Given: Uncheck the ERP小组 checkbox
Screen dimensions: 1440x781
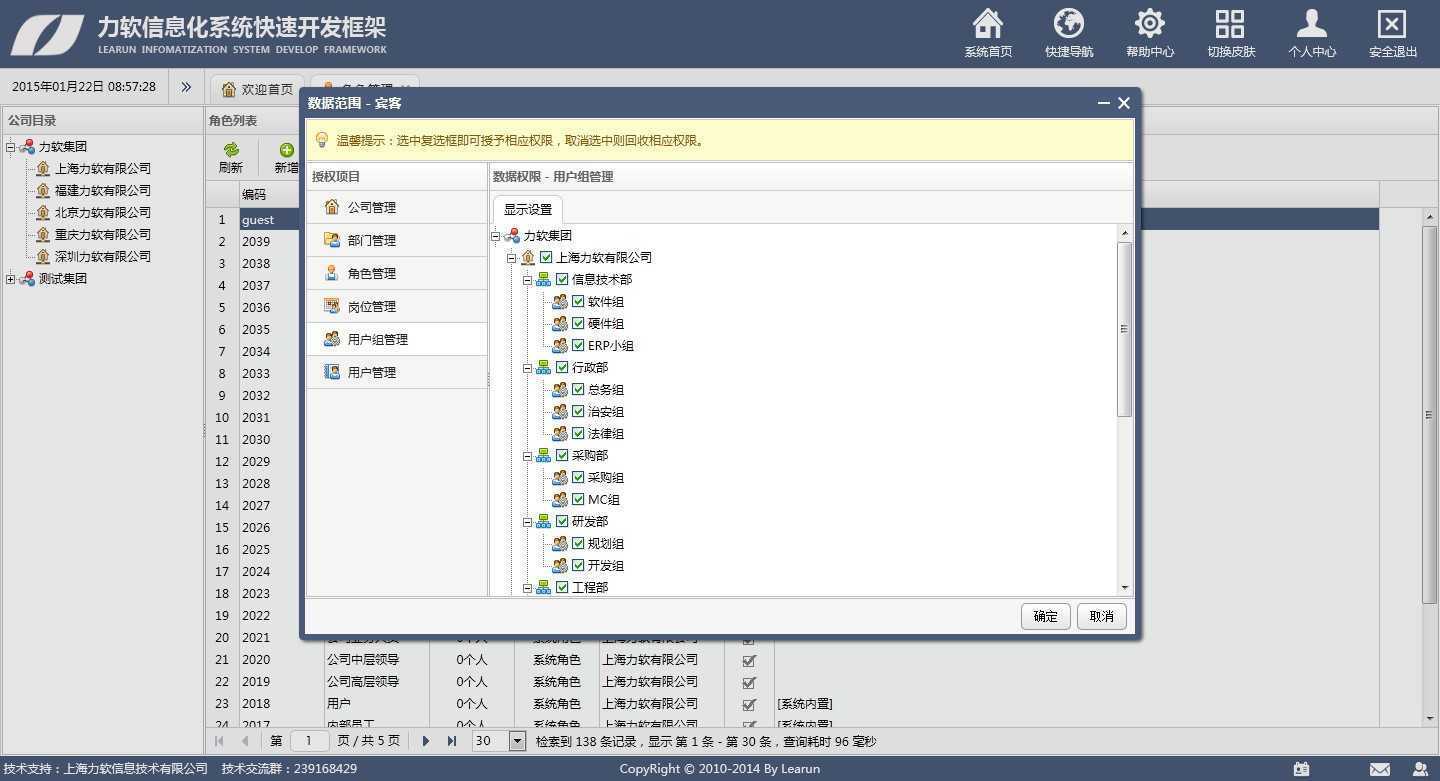Looking at the screenshot, I should (578, 345).
